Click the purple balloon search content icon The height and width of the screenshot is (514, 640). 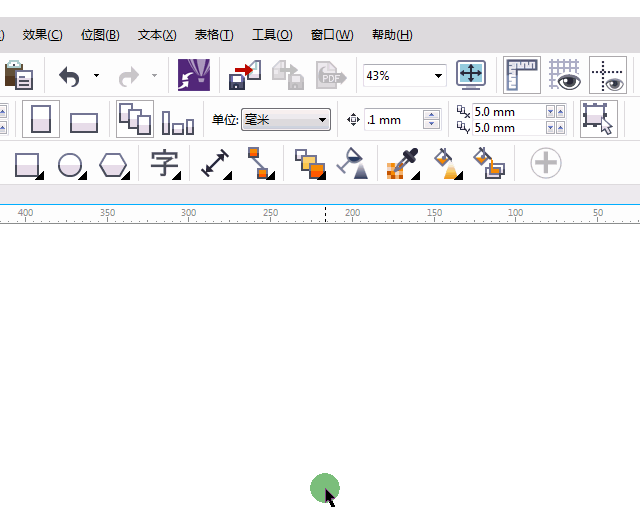click(194, 75)
